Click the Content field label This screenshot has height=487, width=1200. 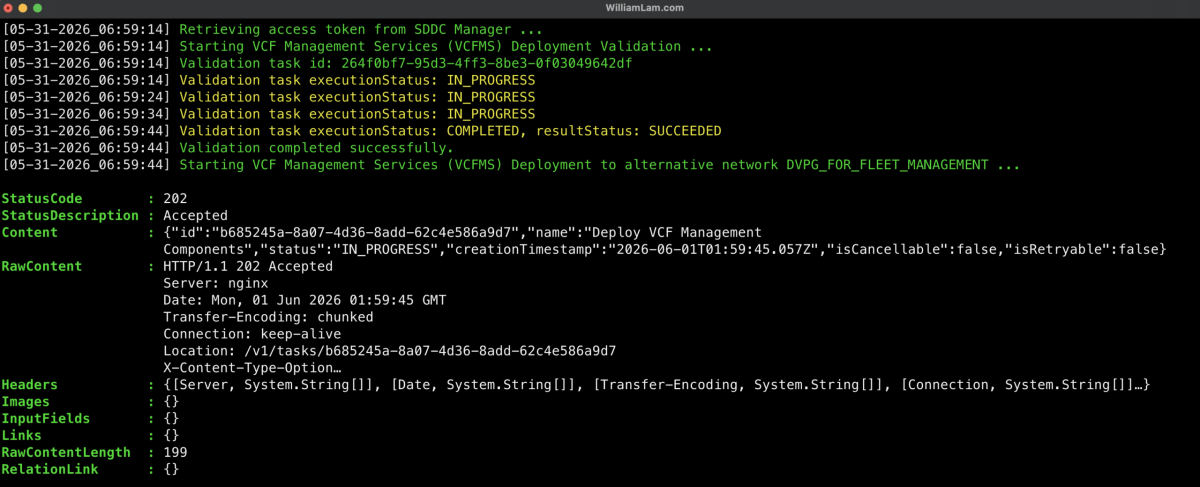pos(30,232)
